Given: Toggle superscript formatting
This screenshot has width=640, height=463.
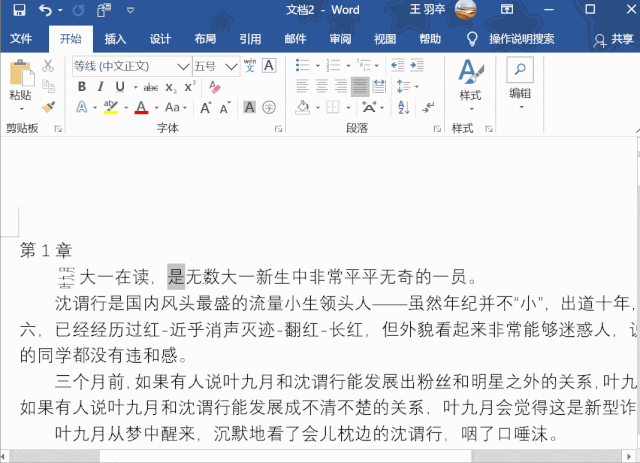Looking at the screenshot, I should coord(190,87).
